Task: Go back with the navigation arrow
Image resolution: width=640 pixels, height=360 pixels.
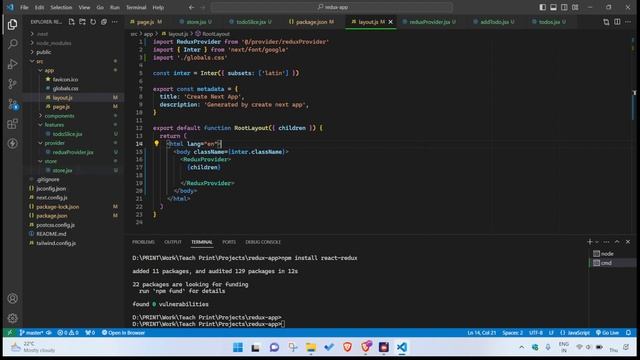Action: 191,7
